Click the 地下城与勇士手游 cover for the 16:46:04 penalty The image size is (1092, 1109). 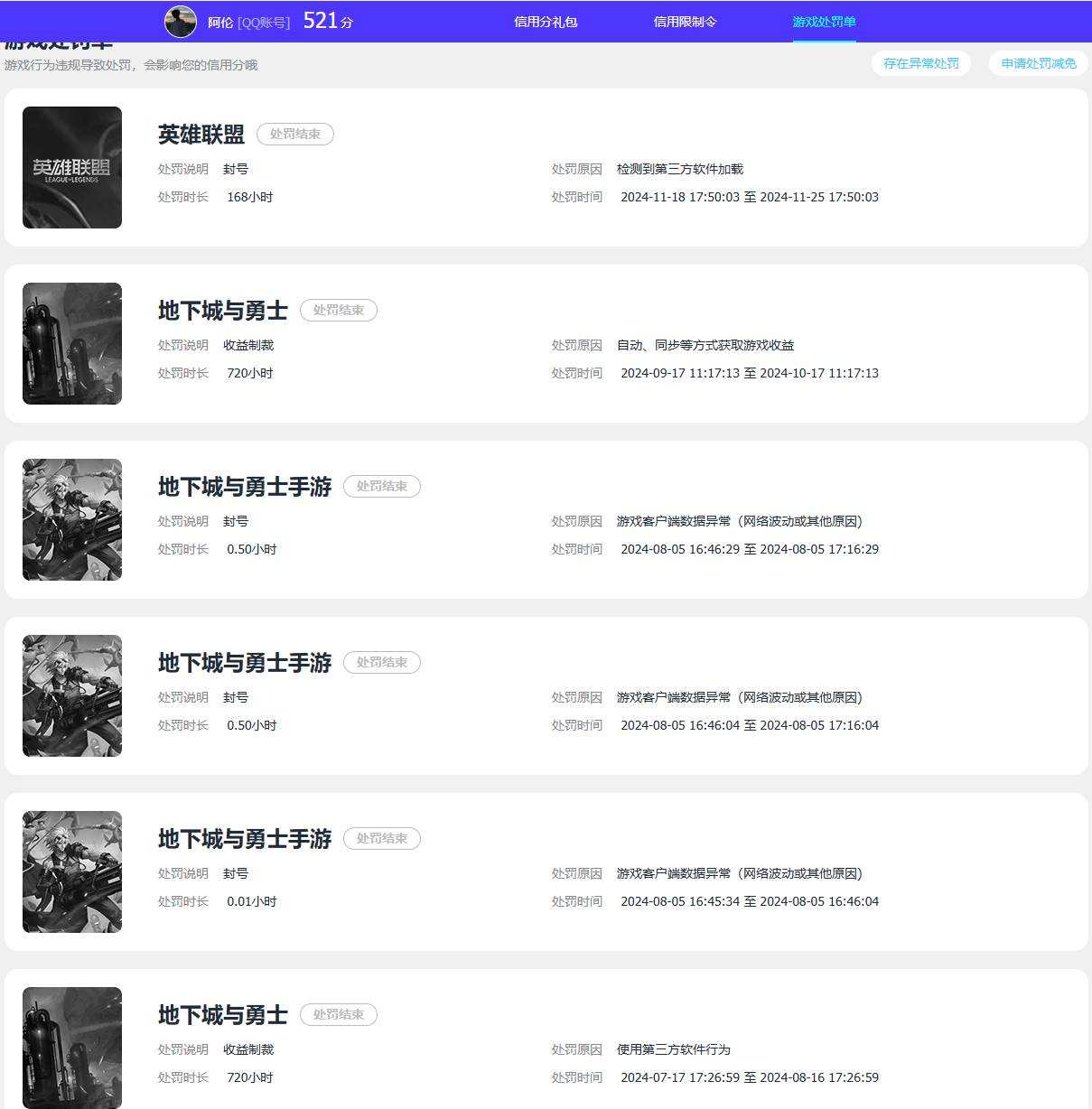click(72, 695)
